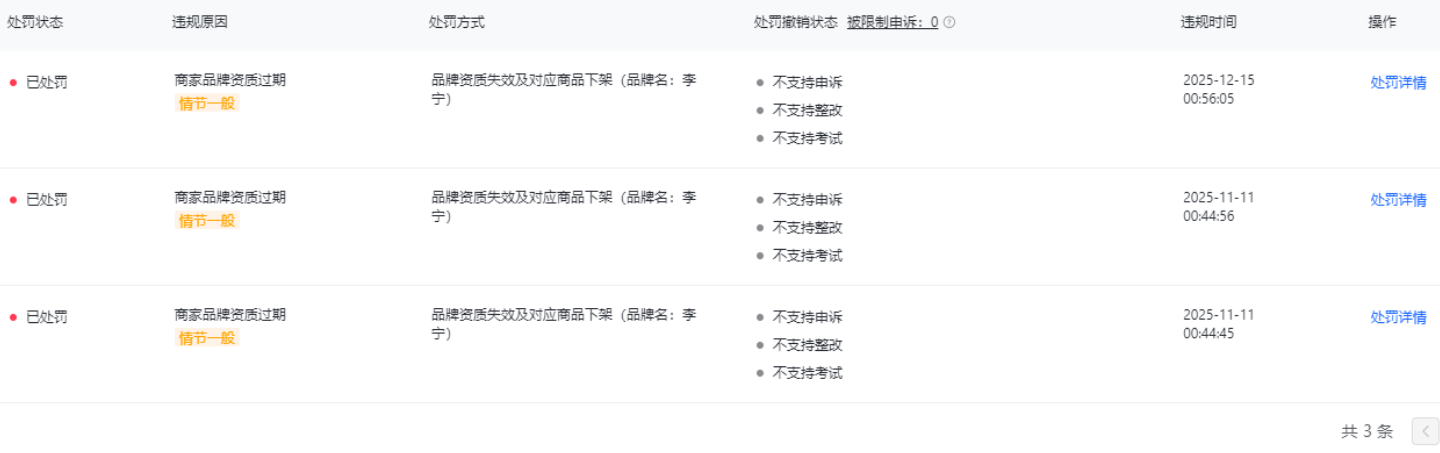Select 不支持整改 in the 00:44:56 row
This screenshot has width=1440, height=453.
pos(807,228)
